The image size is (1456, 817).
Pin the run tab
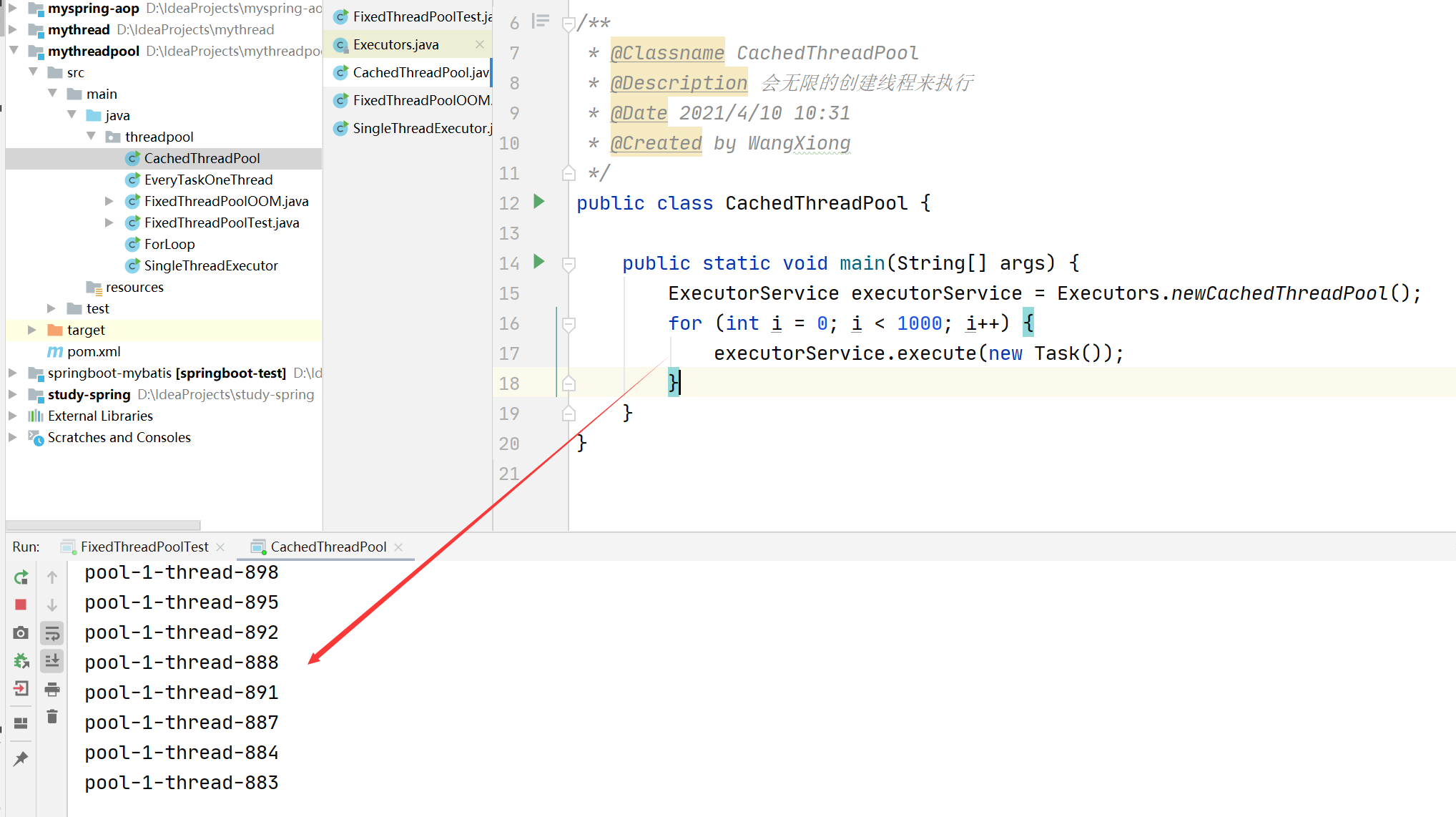tap(21, 759)
